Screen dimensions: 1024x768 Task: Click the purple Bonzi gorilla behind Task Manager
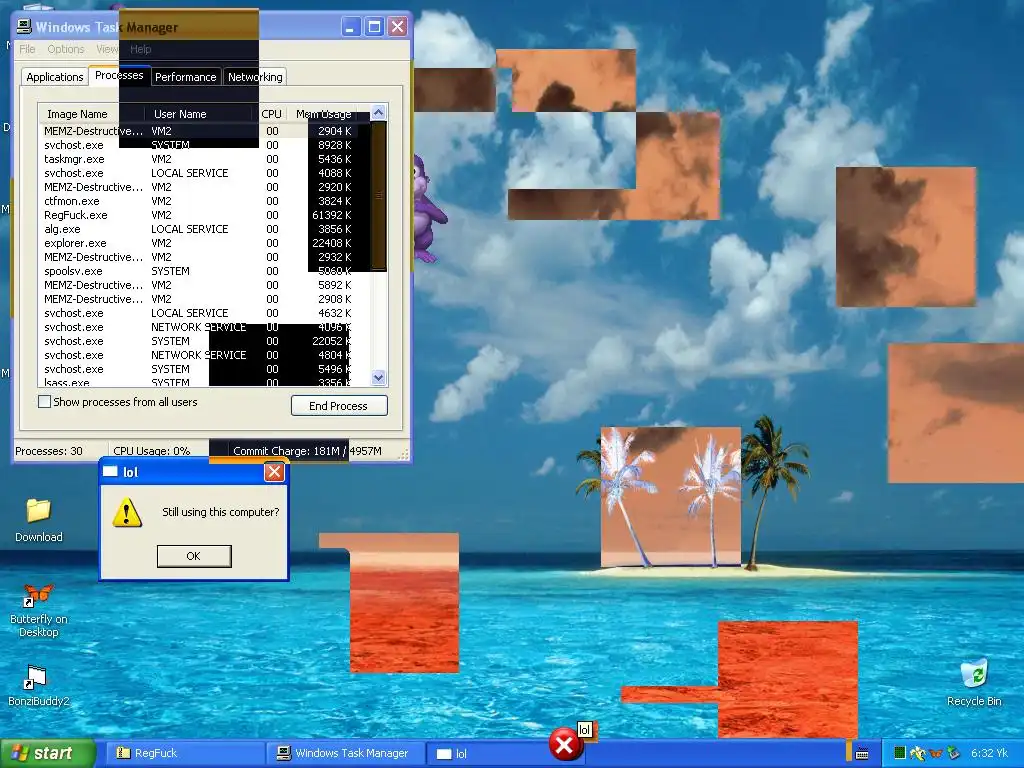pos(428,209)
